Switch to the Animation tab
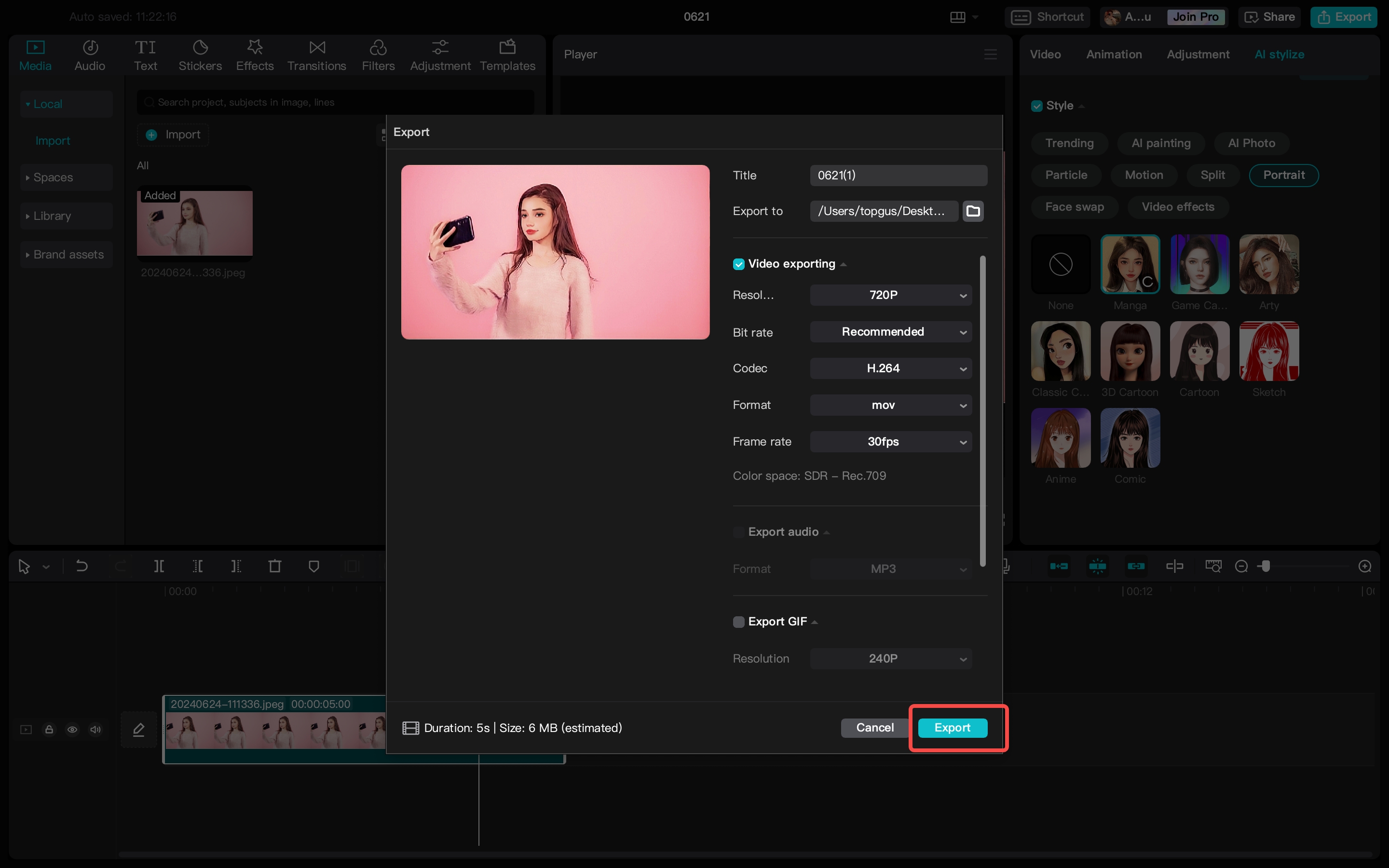This screenshot has width=1389, height=868. tap(1114, 54)
